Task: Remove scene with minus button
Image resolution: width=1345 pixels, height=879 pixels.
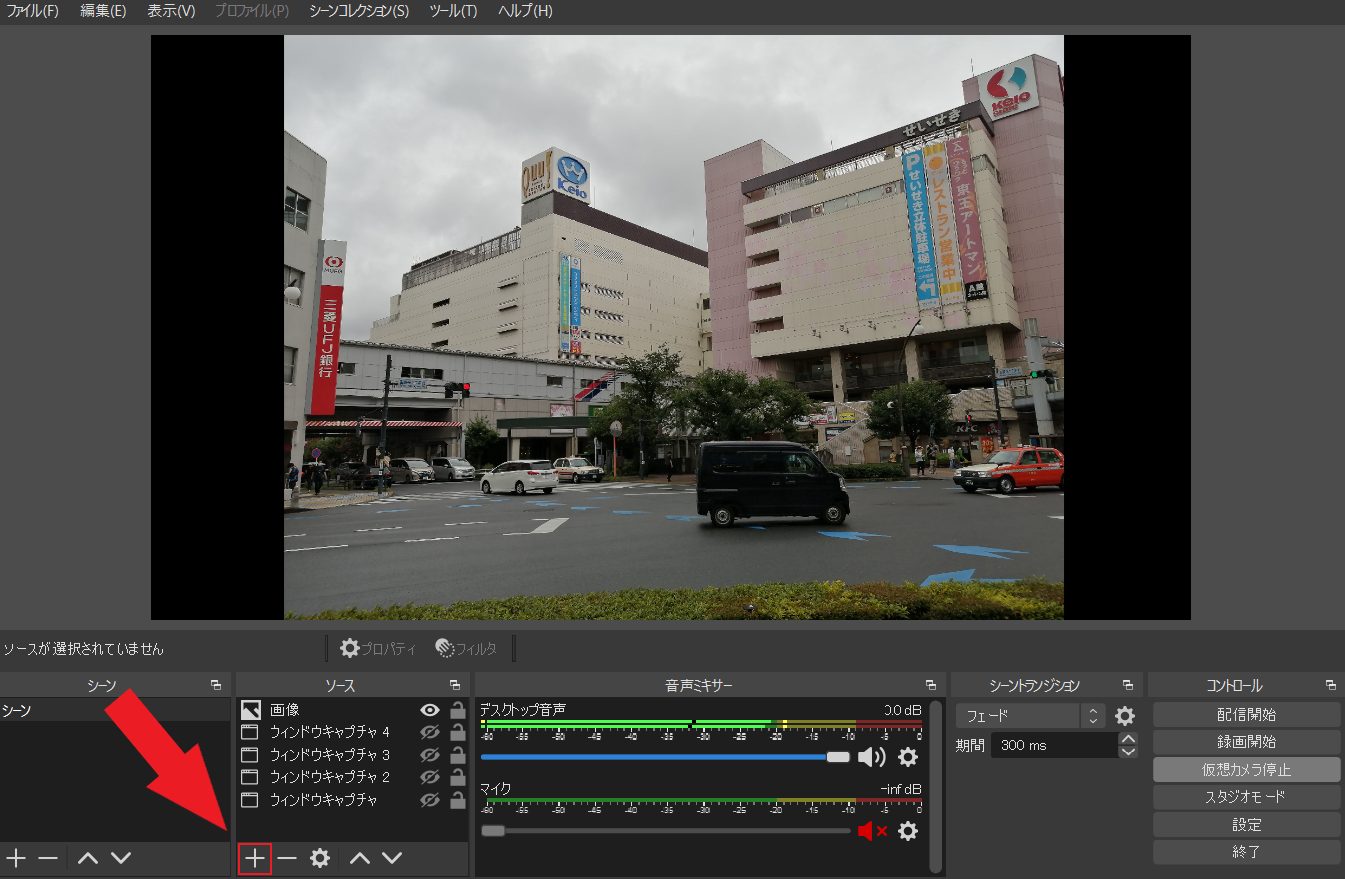Action: tap(48, 858)
